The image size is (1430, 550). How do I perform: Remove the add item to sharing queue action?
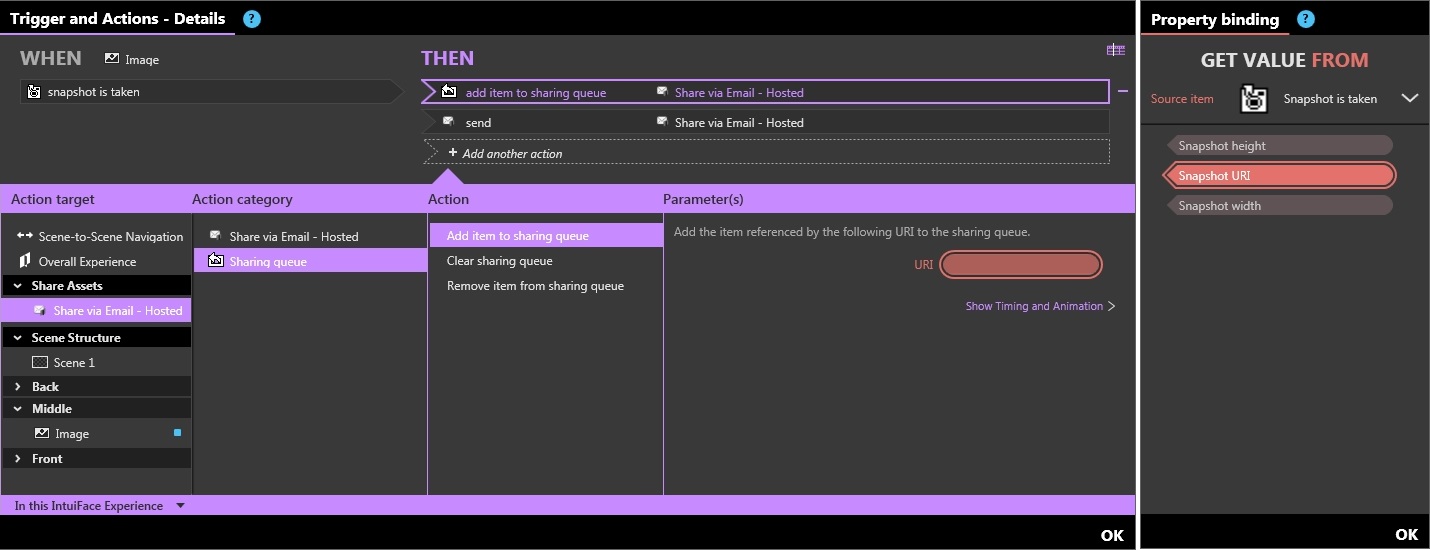1123,92
